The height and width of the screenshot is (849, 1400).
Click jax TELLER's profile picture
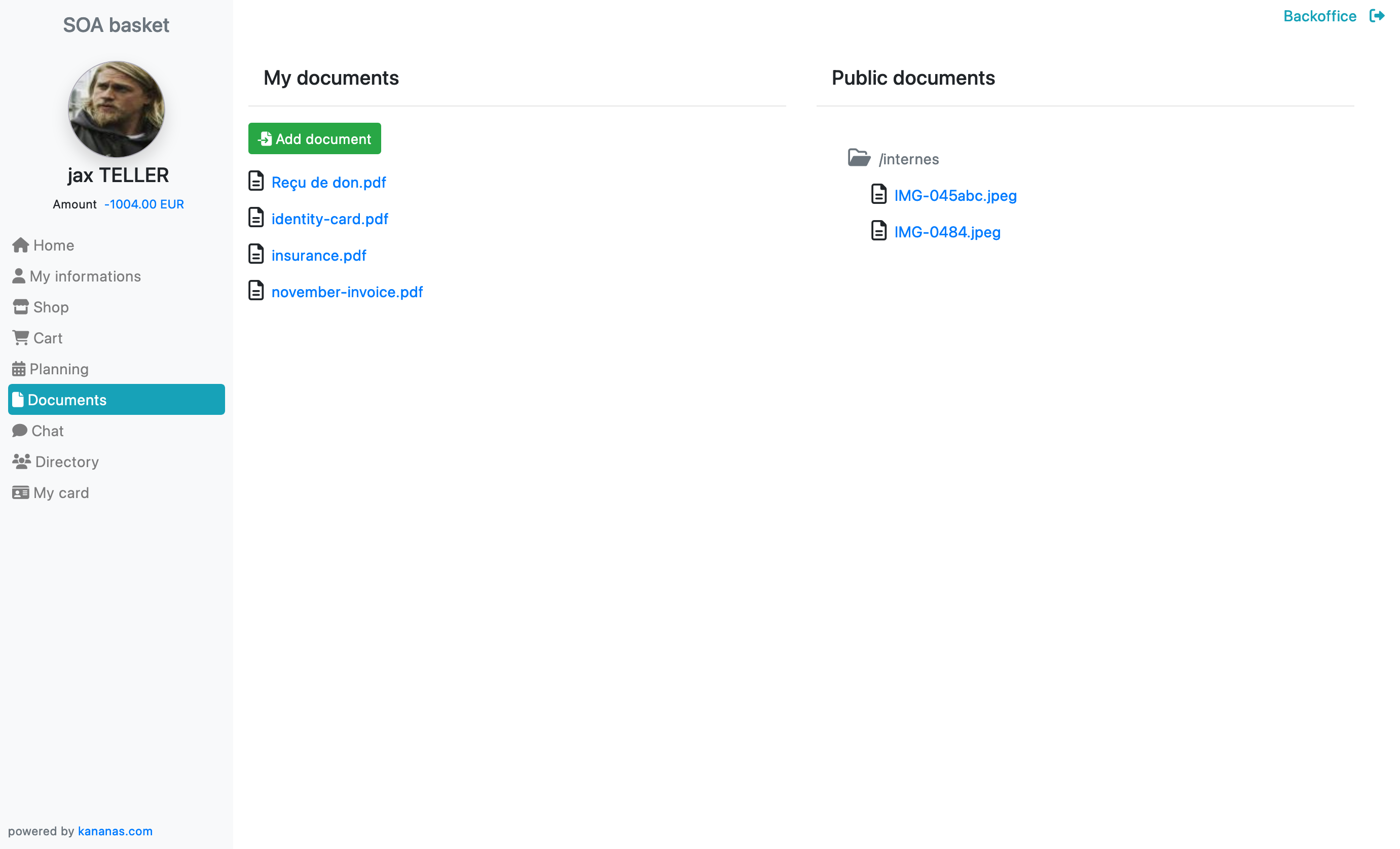[117, 109]
